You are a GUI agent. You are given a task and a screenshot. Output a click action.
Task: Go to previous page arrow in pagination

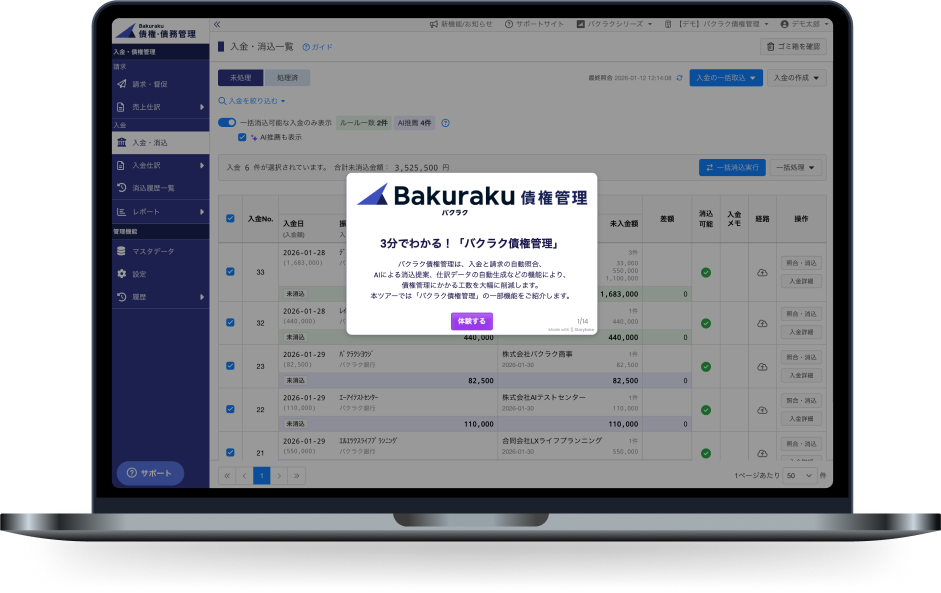tap(244, 476)
